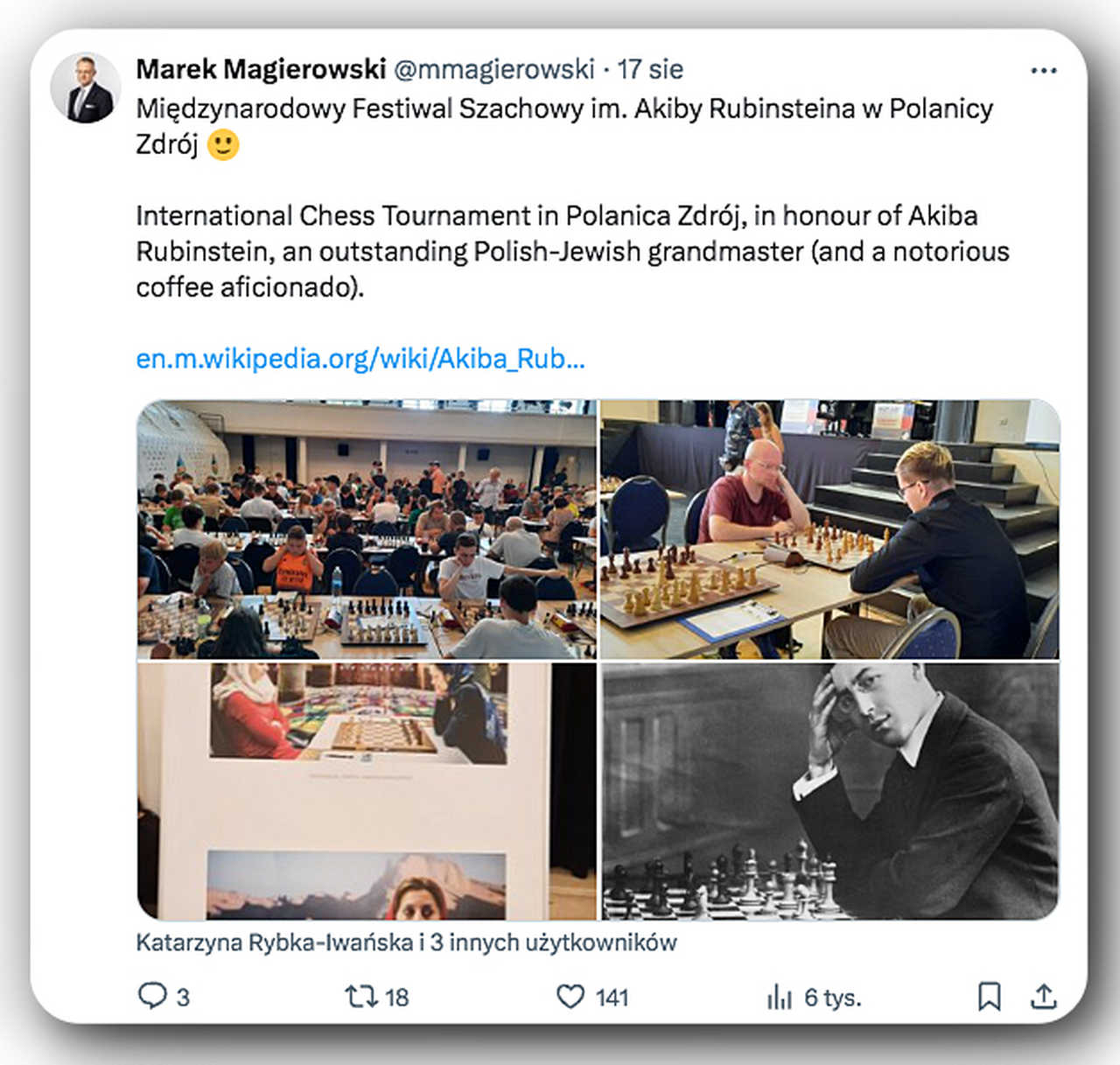The image size is (1120, 1065).
Task: View tweet analytics bar chart icon
Action: [780, 997]
